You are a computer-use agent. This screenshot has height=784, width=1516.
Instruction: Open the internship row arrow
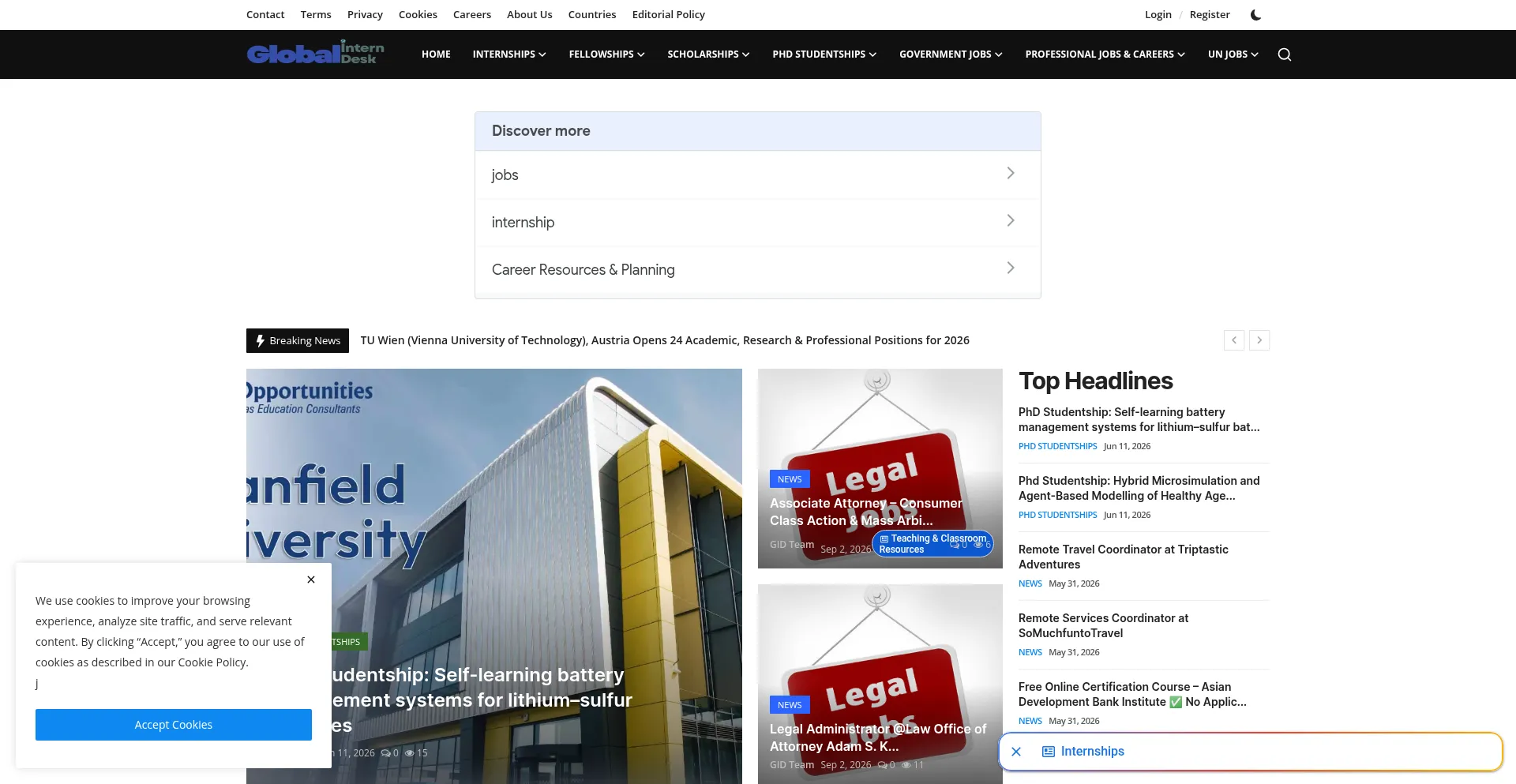coord(1011,220)
